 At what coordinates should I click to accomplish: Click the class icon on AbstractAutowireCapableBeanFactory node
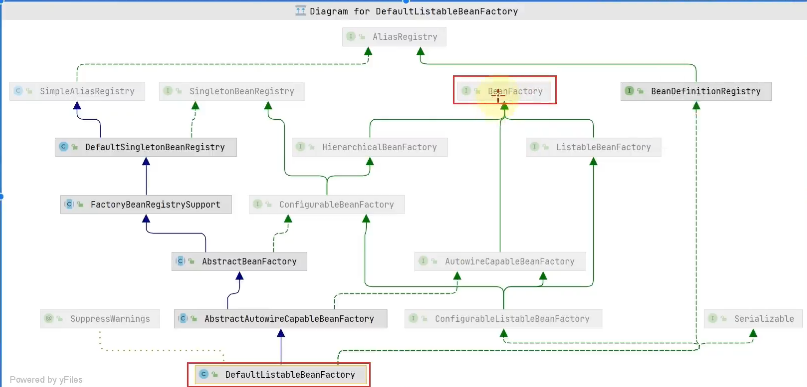(183, 319)
